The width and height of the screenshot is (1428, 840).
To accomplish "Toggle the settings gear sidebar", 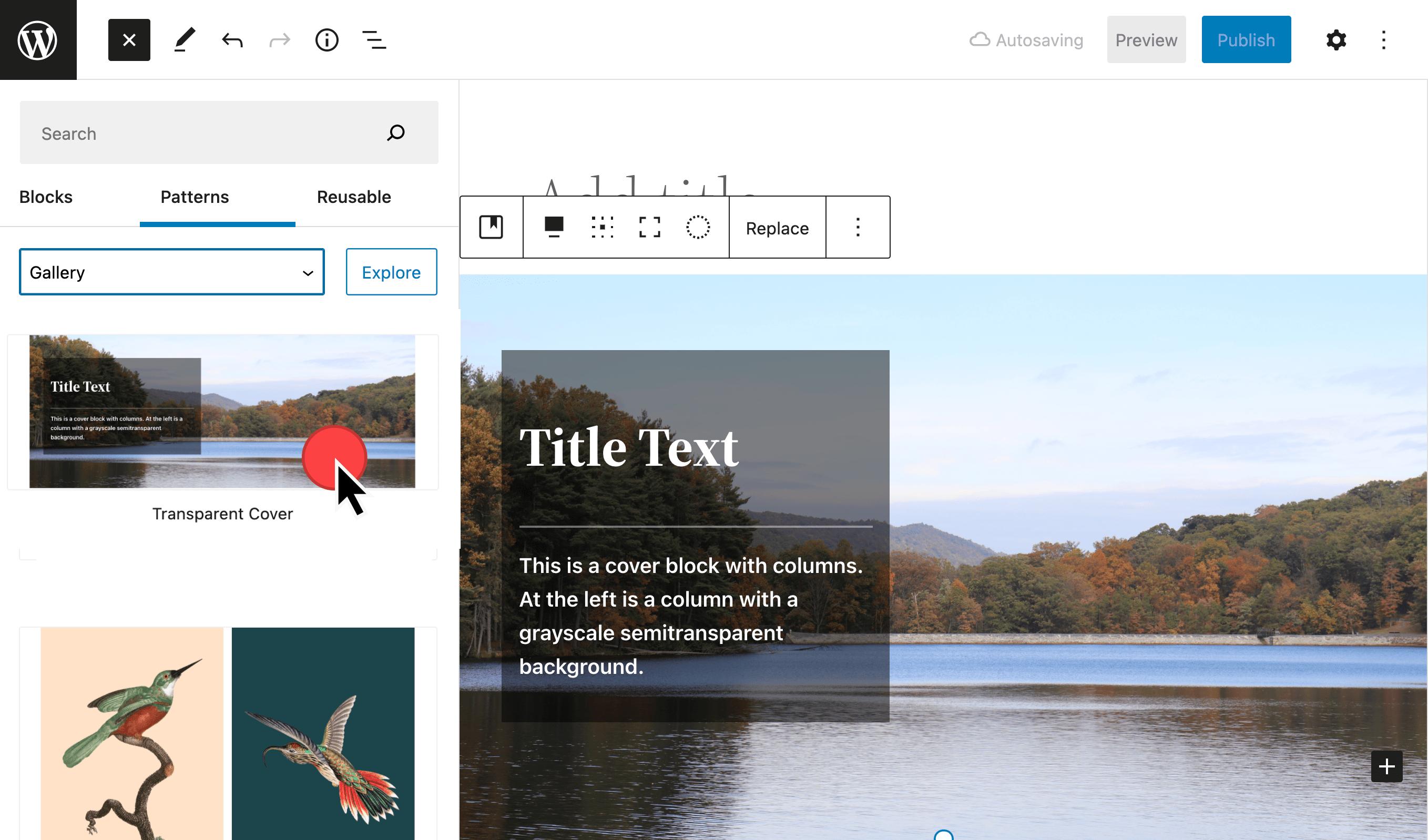I will 1335,39.
